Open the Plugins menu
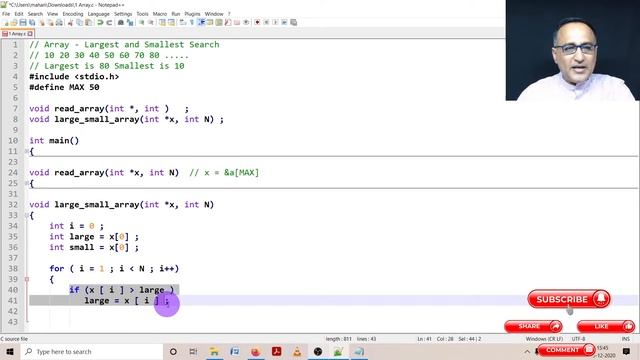The width and height of the screenshot is (640, 360). 192,14
